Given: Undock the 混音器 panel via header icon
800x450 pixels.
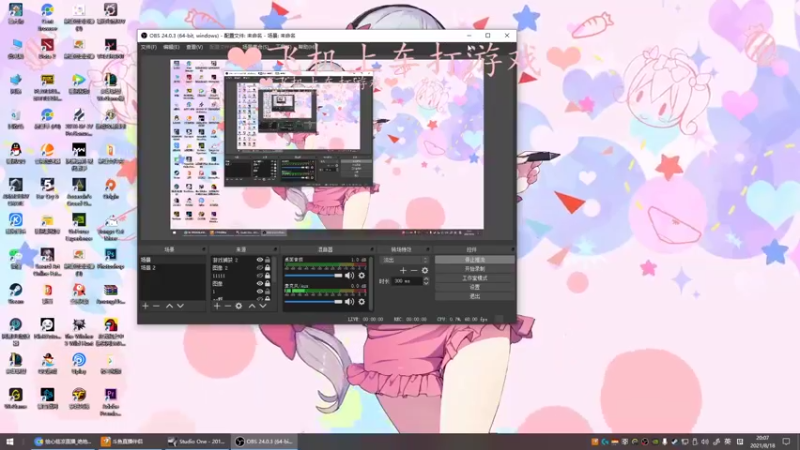Looking at the screenshot, I should (372, 249).
